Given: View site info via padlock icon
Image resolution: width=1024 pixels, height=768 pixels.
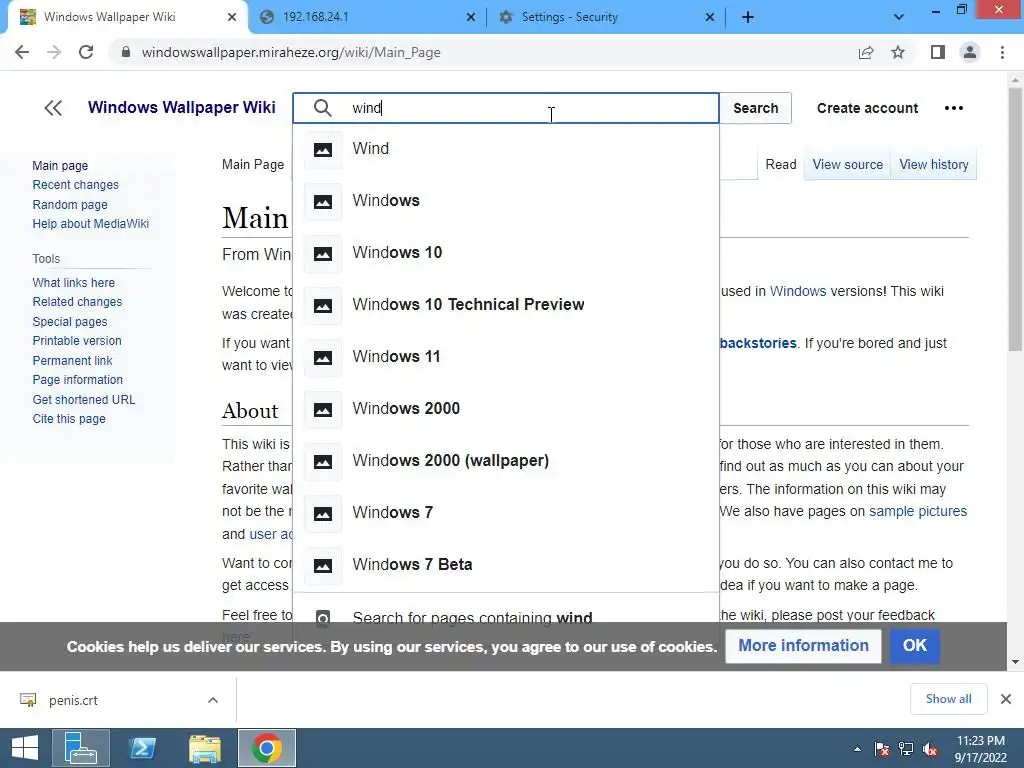Looking at the screenshot, I should click(125, 52).
